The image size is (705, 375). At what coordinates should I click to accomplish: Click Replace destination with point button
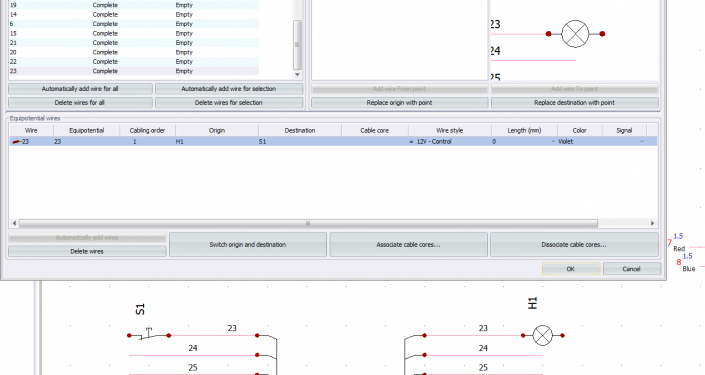click(x=575, y=103)
